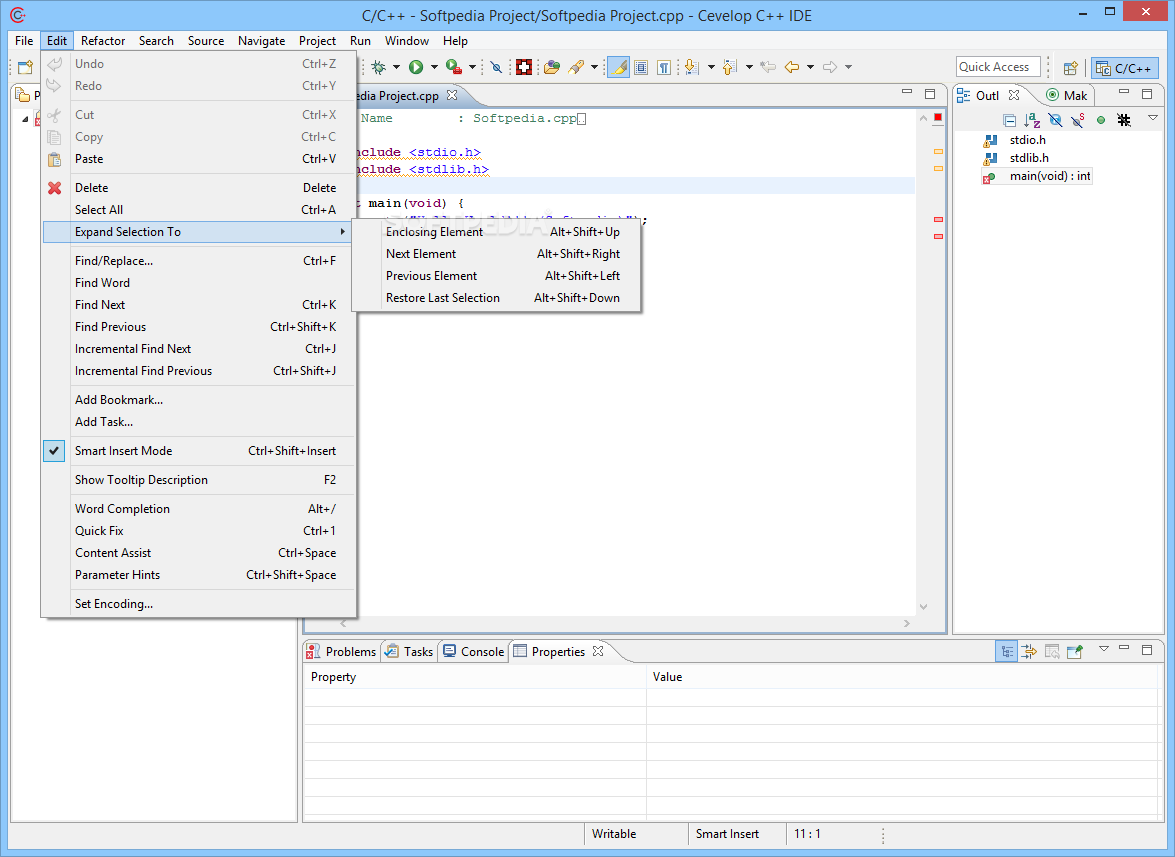Screen dimensions: 1175x857
Task: Switch to the Problems tab
Action: (342, 652)
